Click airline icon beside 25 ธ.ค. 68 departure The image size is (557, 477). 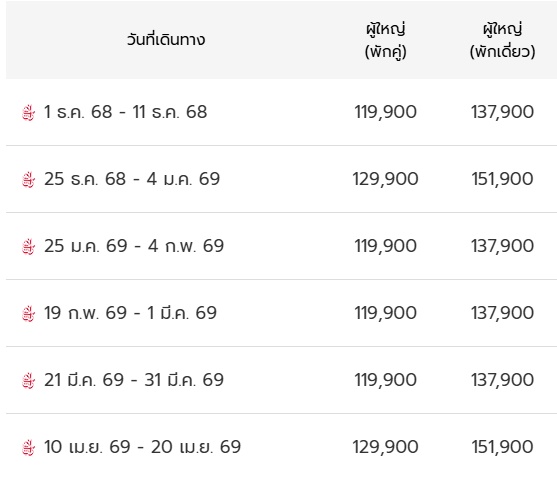[x=28, y=180]
